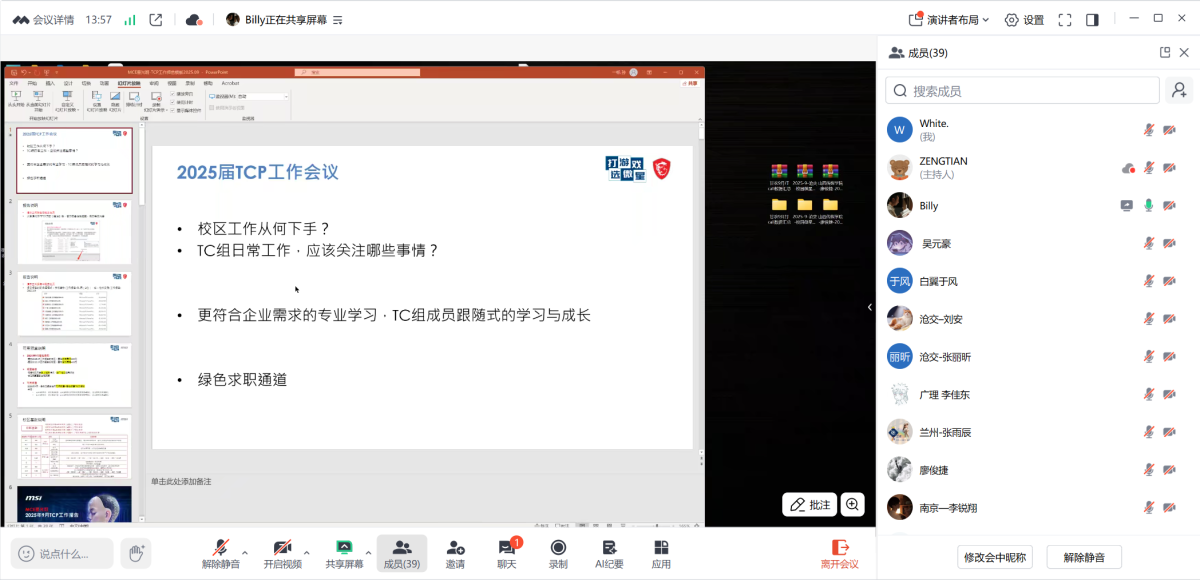The image size is (1200, 580).
Task: Click add member icon beside search
Action: pos(1180,91)
